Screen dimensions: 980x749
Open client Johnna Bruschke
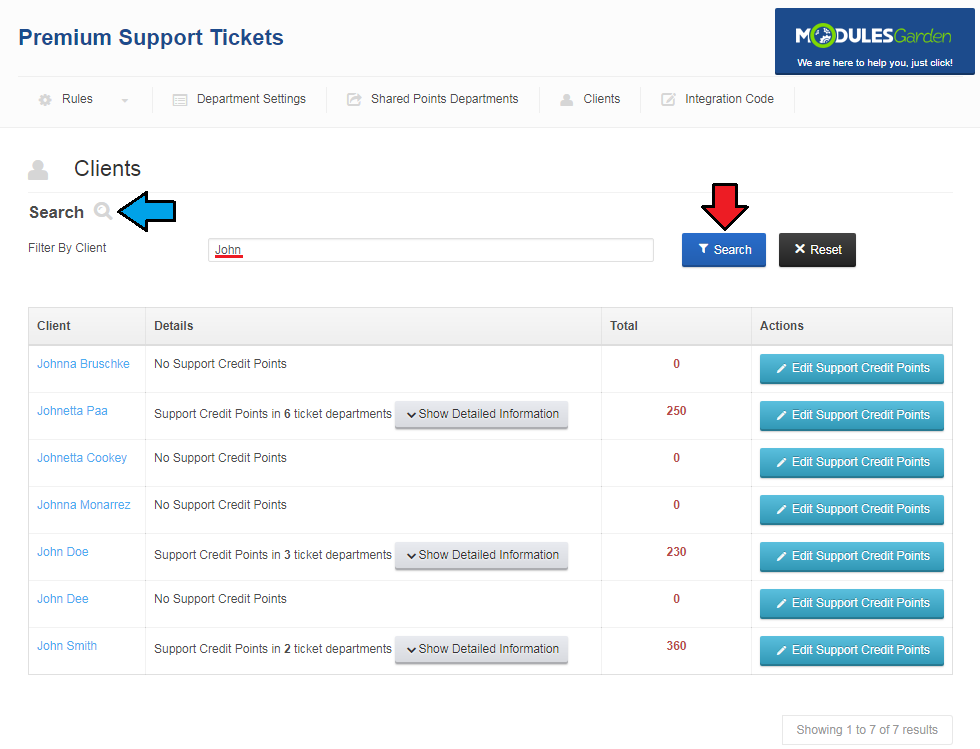[83, 364]
